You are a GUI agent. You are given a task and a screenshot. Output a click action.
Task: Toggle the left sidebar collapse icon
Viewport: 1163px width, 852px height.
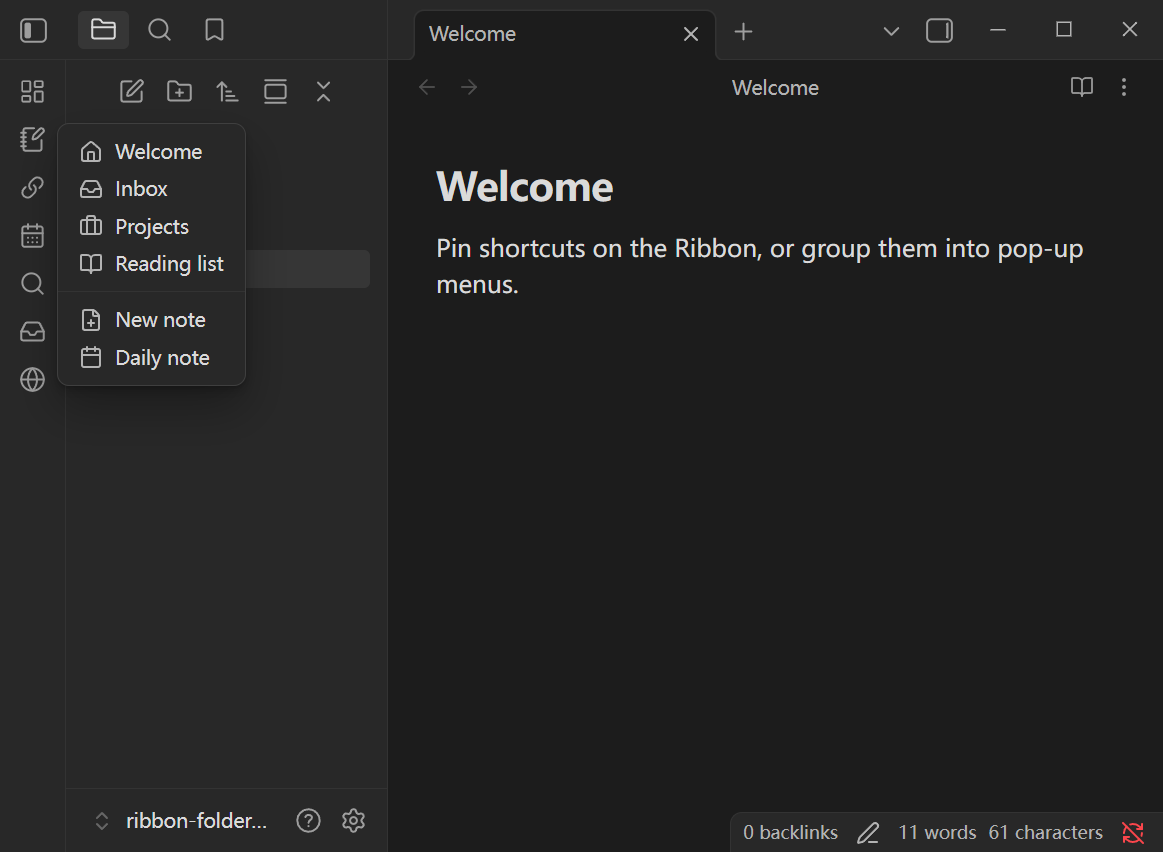(x=33, y=30)
